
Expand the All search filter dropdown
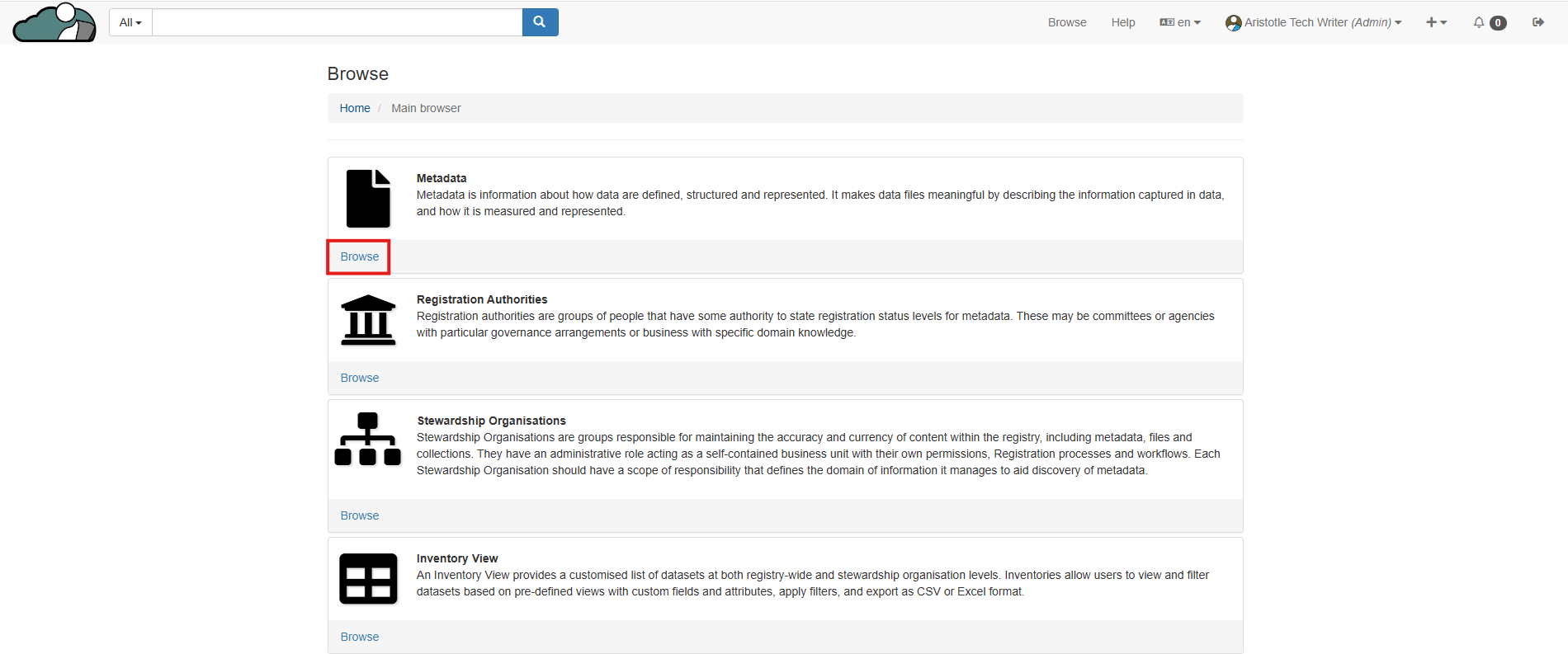point(130,22)
